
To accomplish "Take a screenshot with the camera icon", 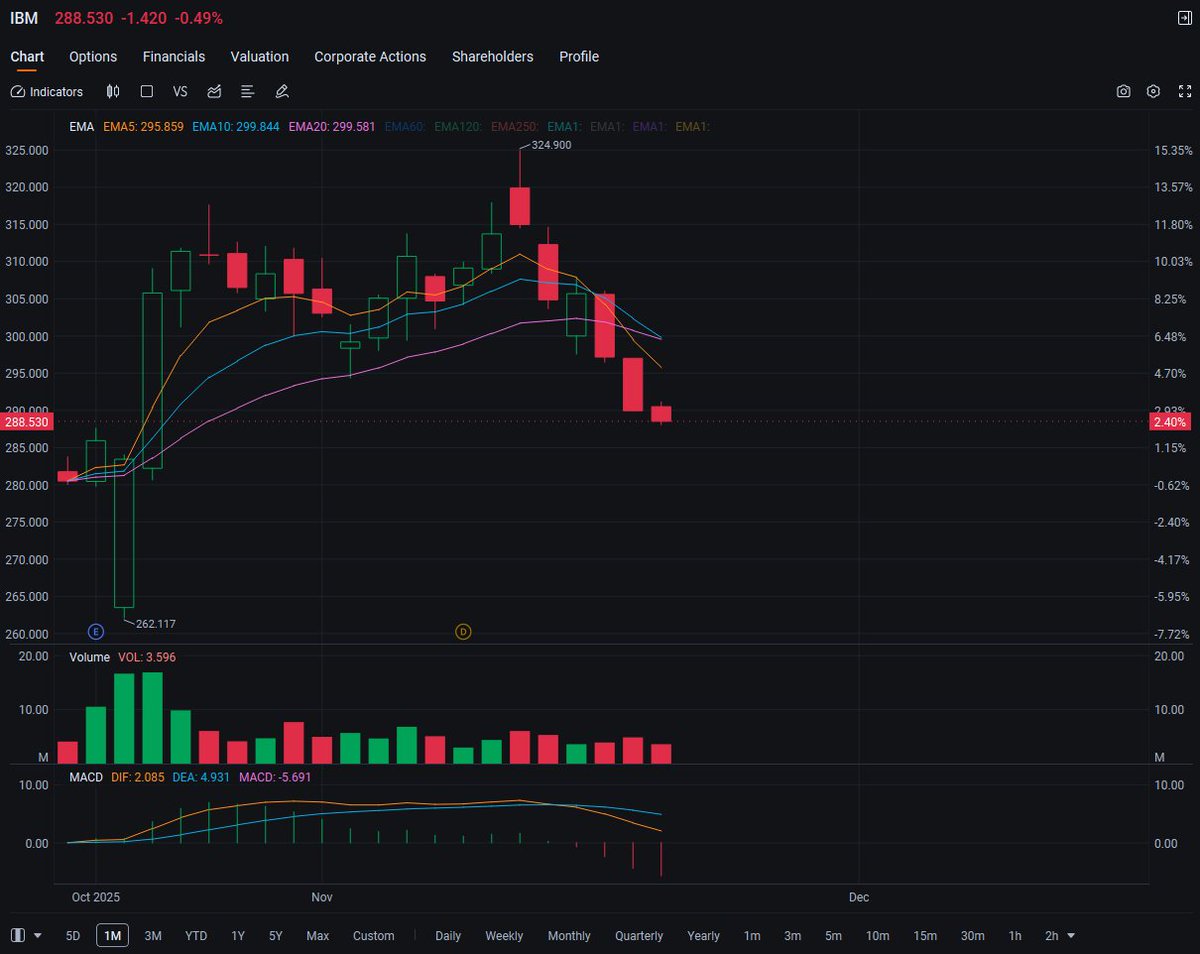I will pyautogui.click(x=1123, y=91).
